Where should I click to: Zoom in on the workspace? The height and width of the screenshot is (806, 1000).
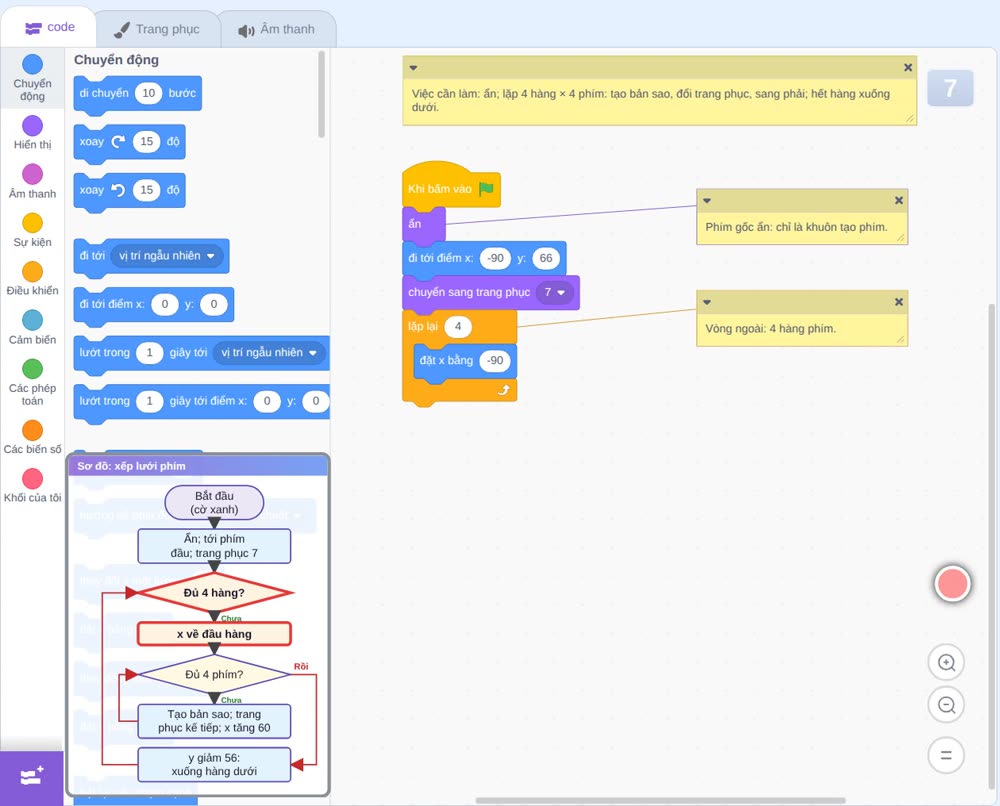[x=946, y=663]
